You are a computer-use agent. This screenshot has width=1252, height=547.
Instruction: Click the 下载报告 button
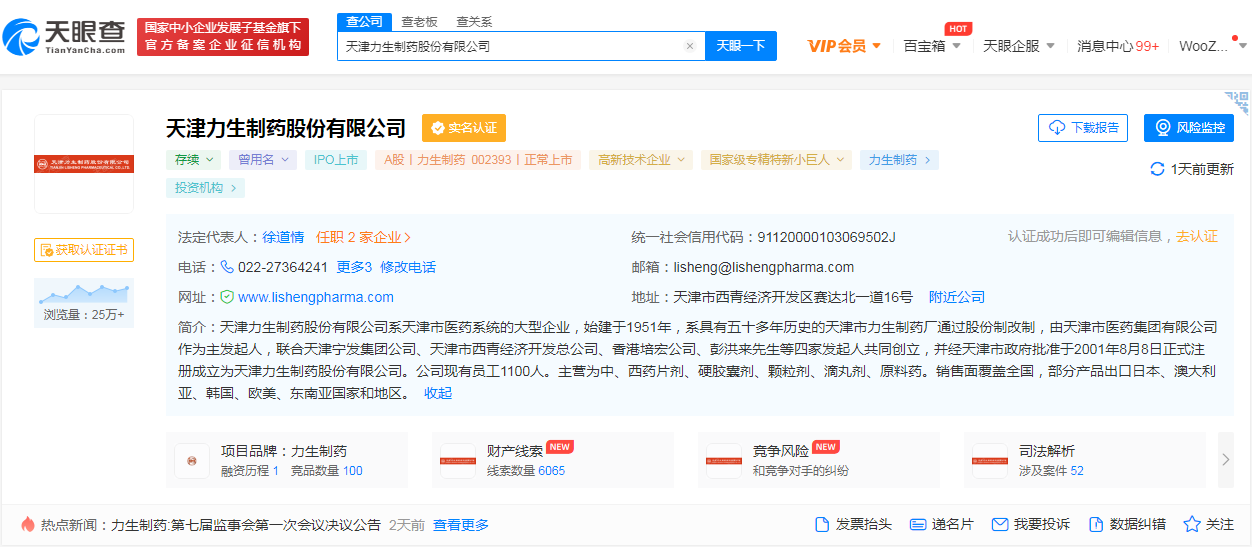coord(1083,128)
